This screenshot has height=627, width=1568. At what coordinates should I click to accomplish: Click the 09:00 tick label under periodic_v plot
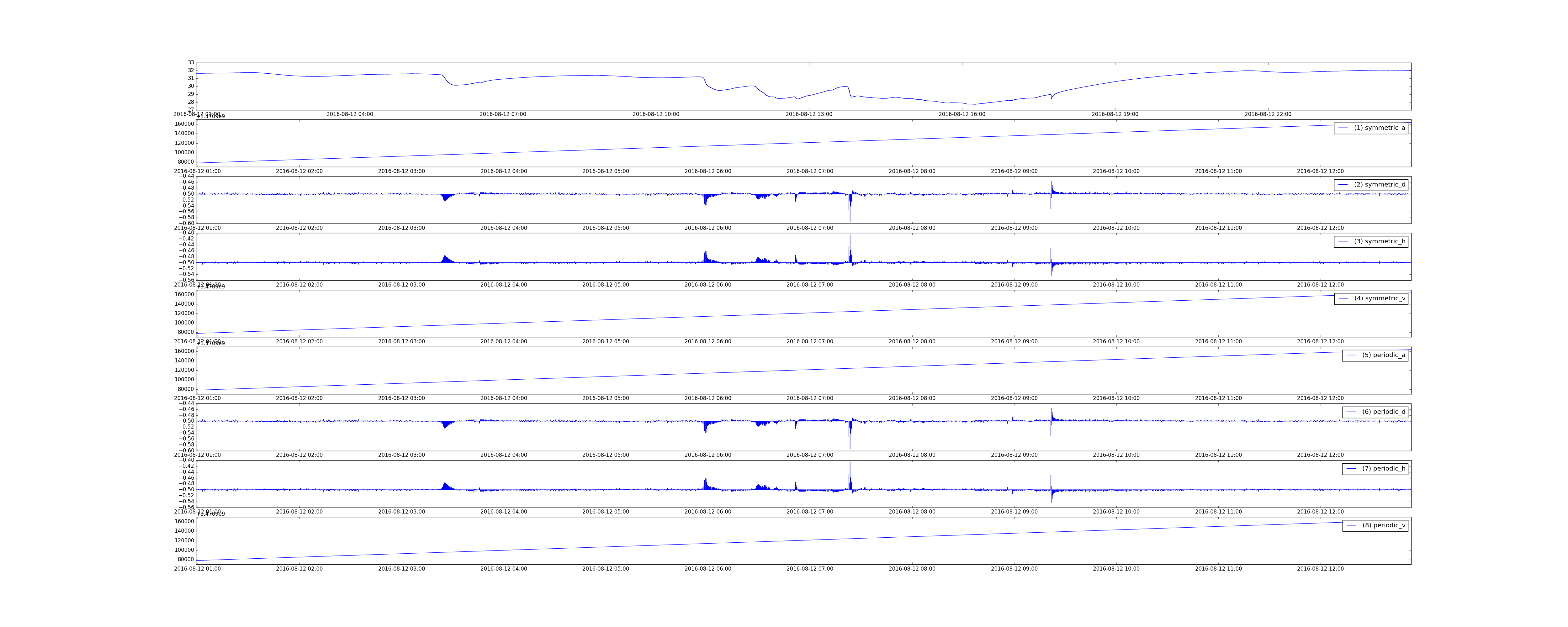tap(1014, 569)
